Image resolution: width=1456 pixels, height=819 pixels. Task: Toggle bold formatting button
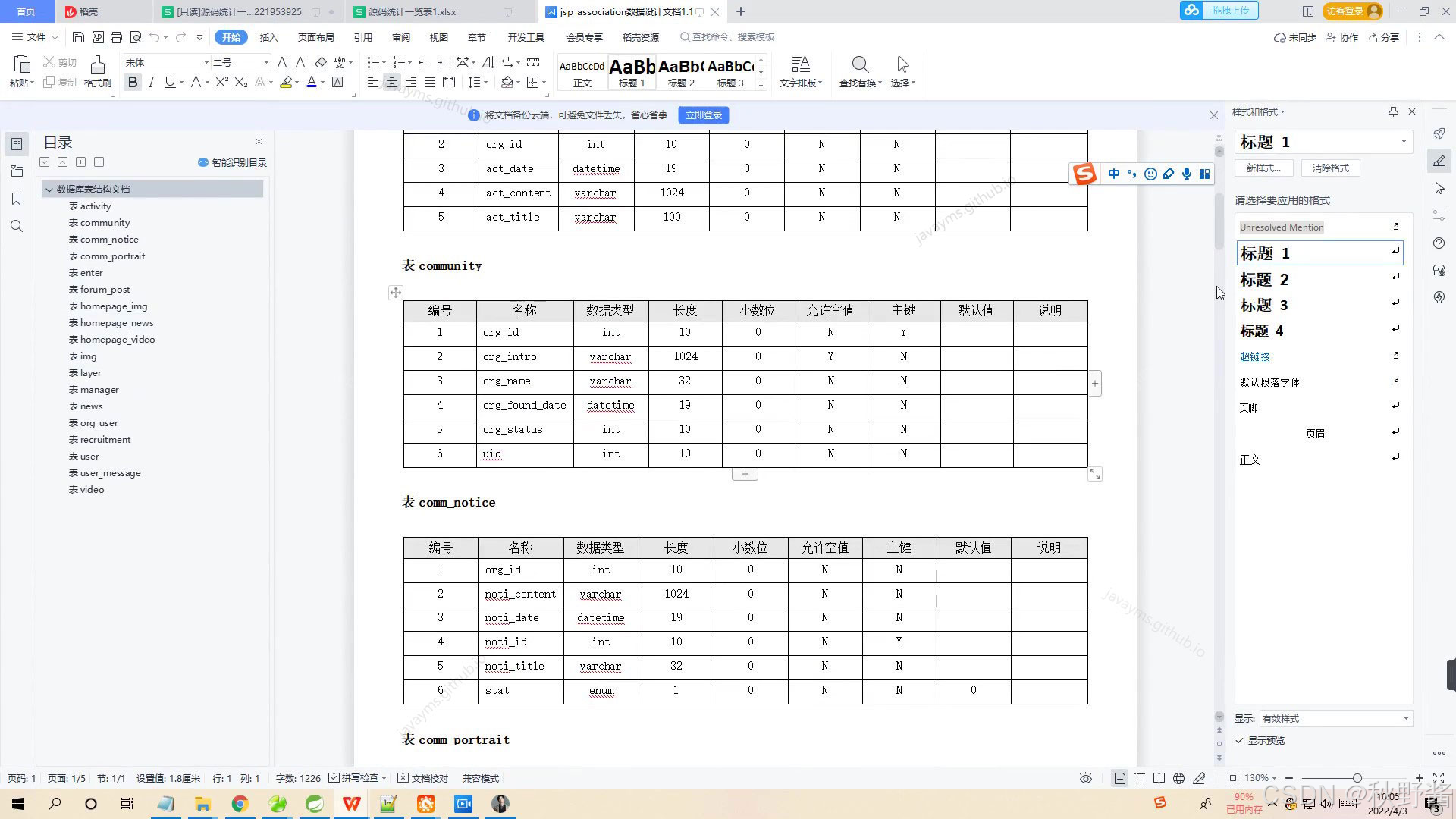(x=133, y=83)
